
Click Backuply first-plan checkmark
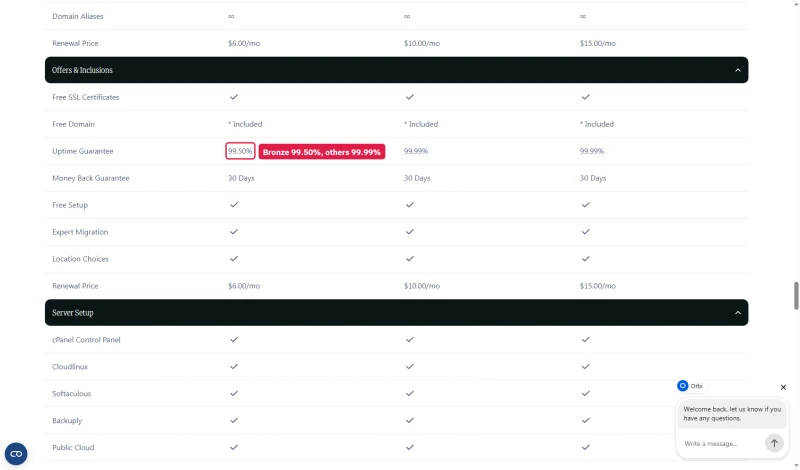(x=234, y=420)
